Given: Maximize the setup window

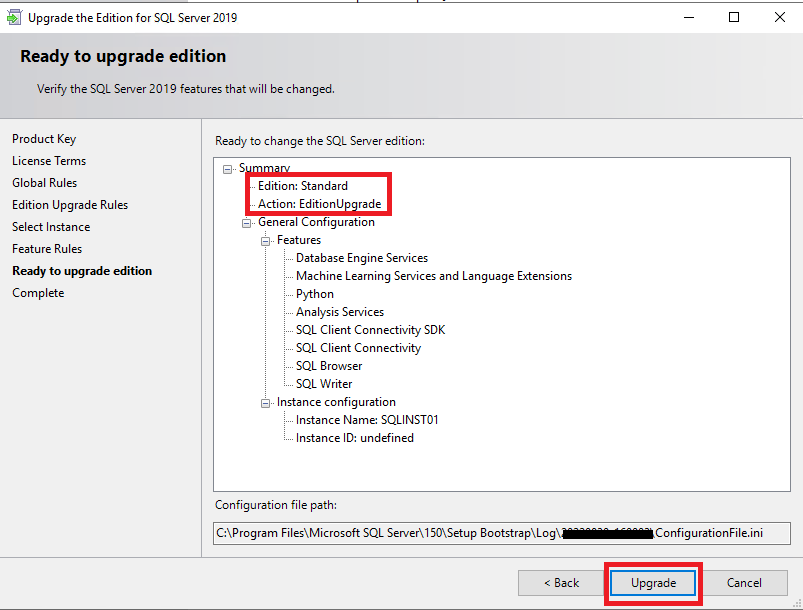Looking at the screenshot, I should (734, 17).
